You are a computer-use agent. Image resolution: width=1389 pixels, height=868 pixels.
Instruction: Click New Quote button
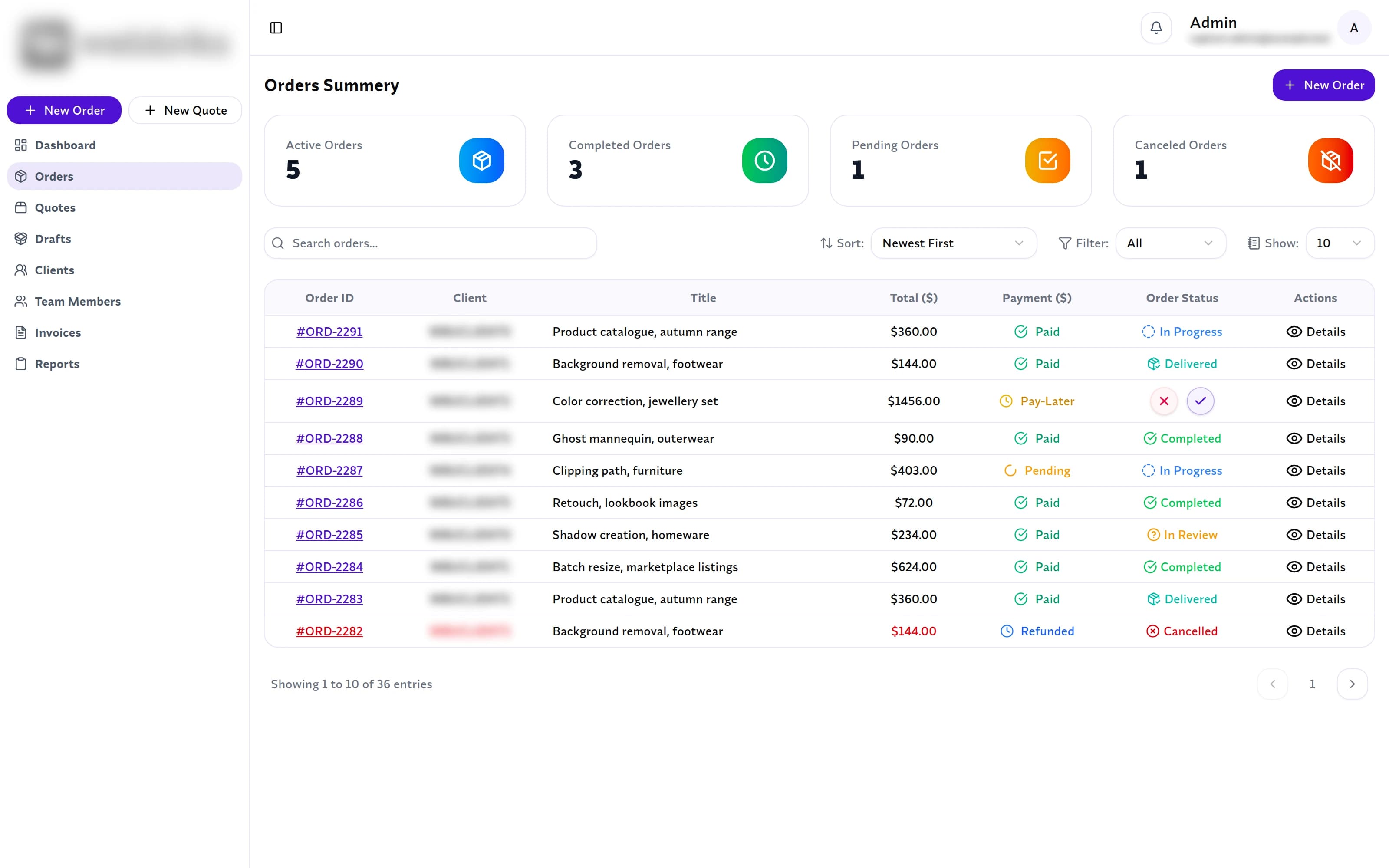click(x=185, y=110)
